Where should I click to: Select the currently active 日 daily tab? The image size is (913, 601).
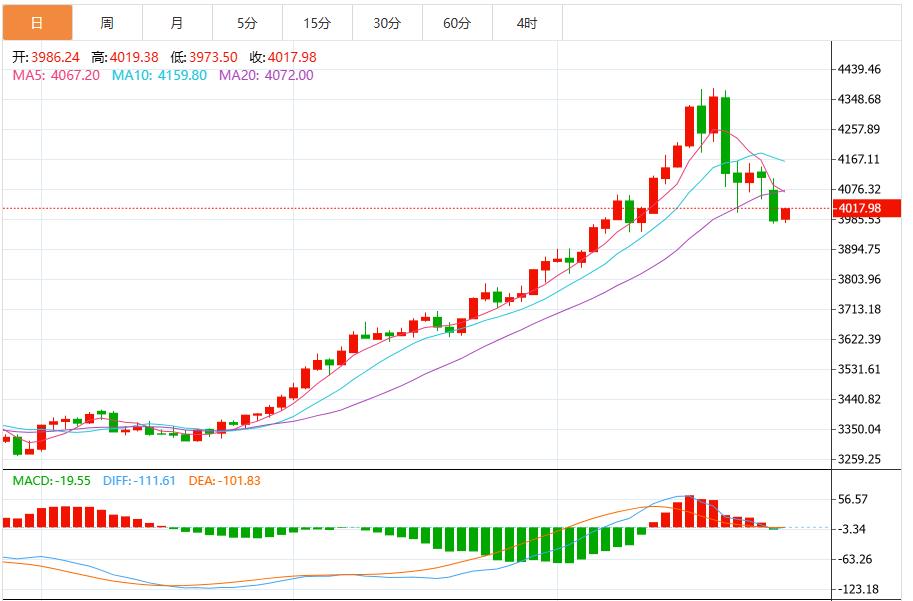(x=38, y=20)
